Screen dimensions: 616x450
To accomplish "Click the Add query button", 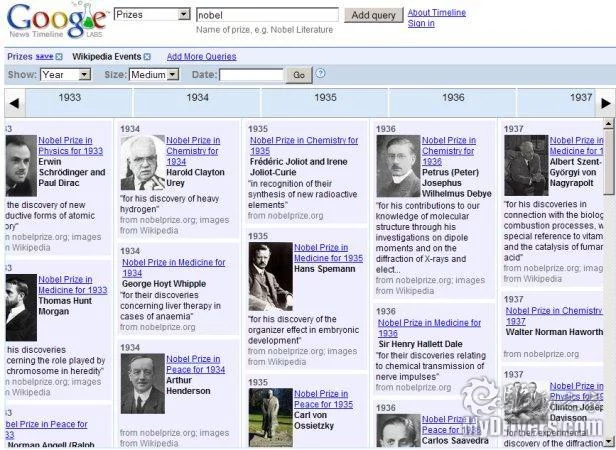I will pos(373,15).
